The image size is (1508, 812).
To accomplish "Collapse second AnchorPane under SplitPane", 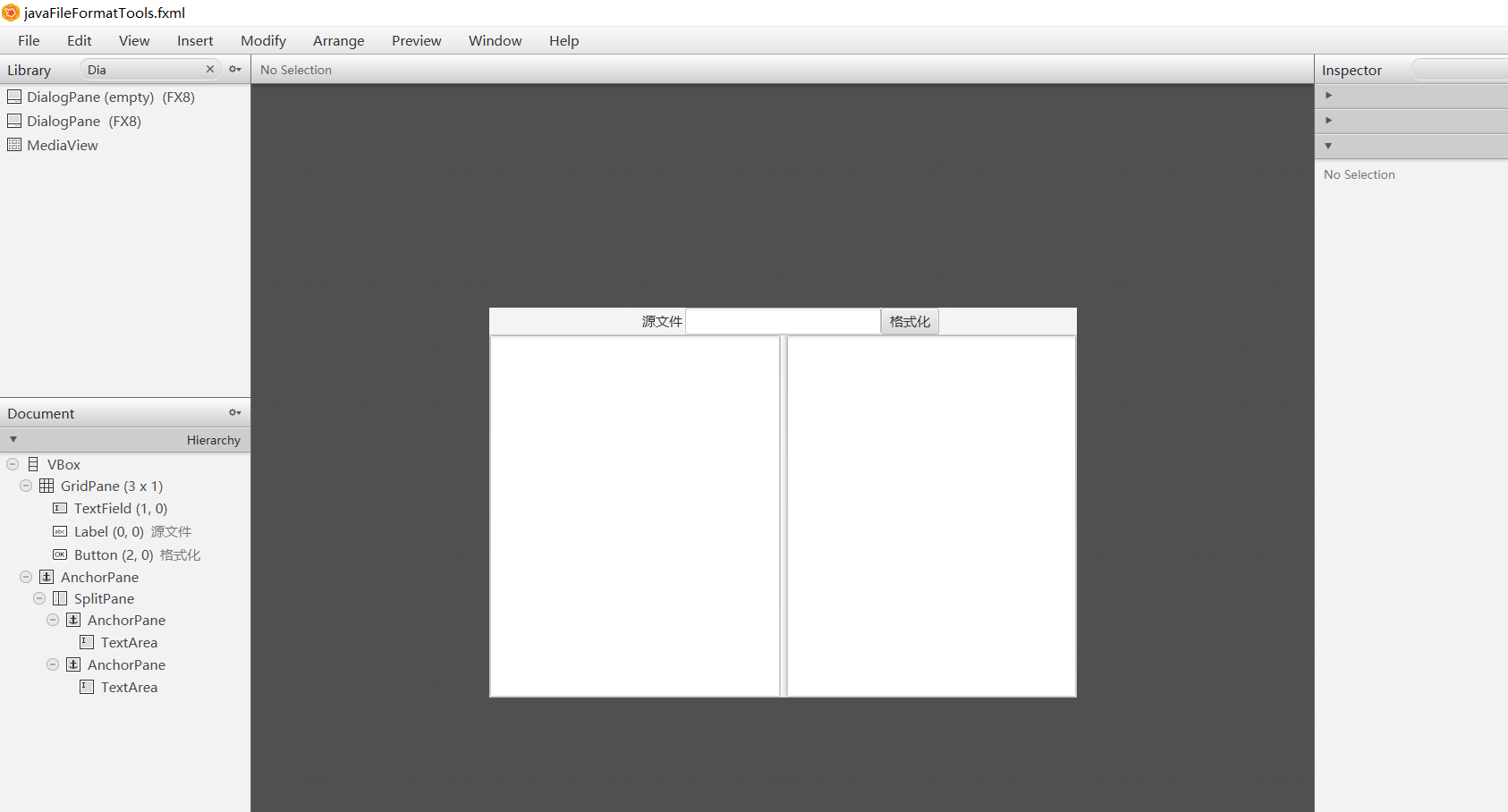I will pos(53,664).
